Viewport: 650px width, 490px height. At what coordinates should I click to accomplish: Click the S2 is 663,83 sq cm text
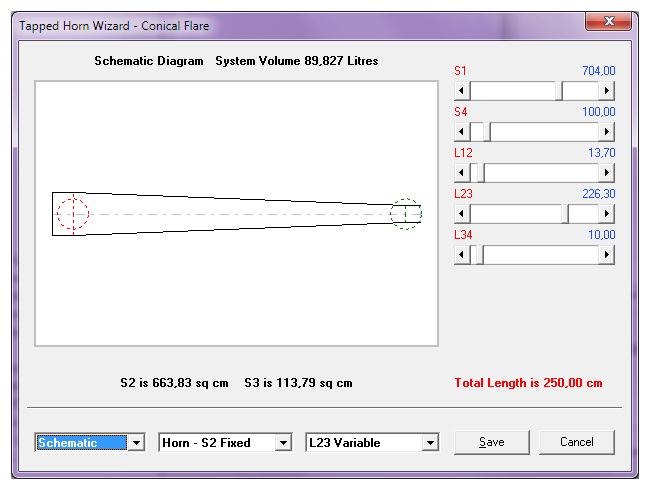click(174, 383)
